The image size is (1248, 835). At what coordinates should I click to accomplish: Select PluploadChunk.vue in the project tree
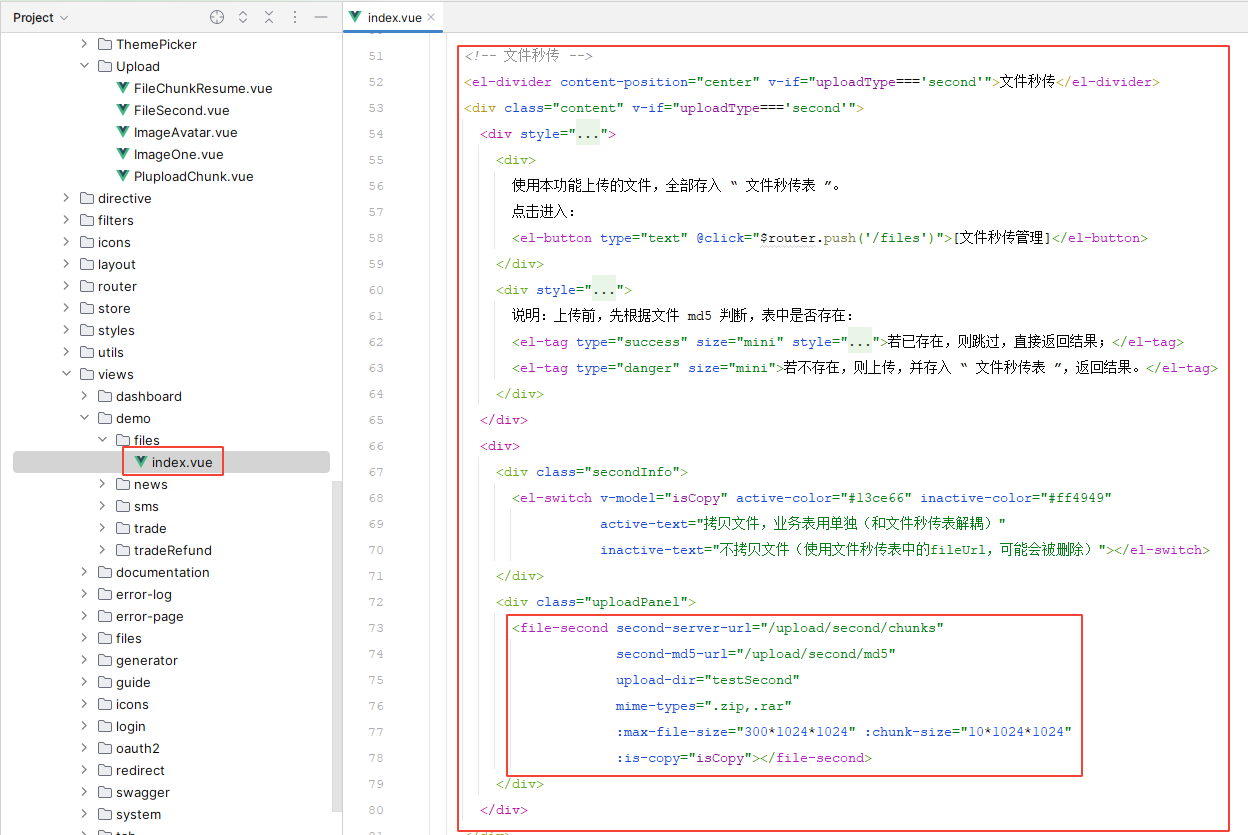pyautogui.click(x=194, y=176)
